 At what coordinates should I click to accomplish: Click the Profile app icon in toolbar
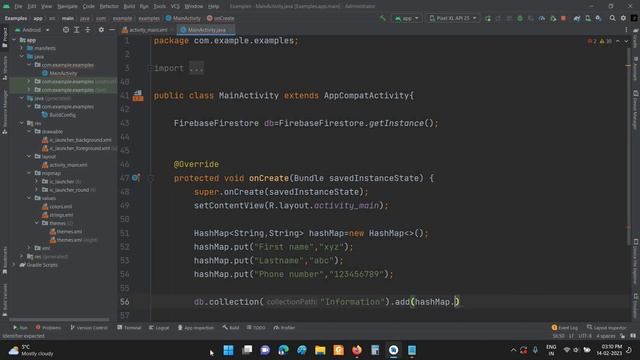(x=542, y=18)
